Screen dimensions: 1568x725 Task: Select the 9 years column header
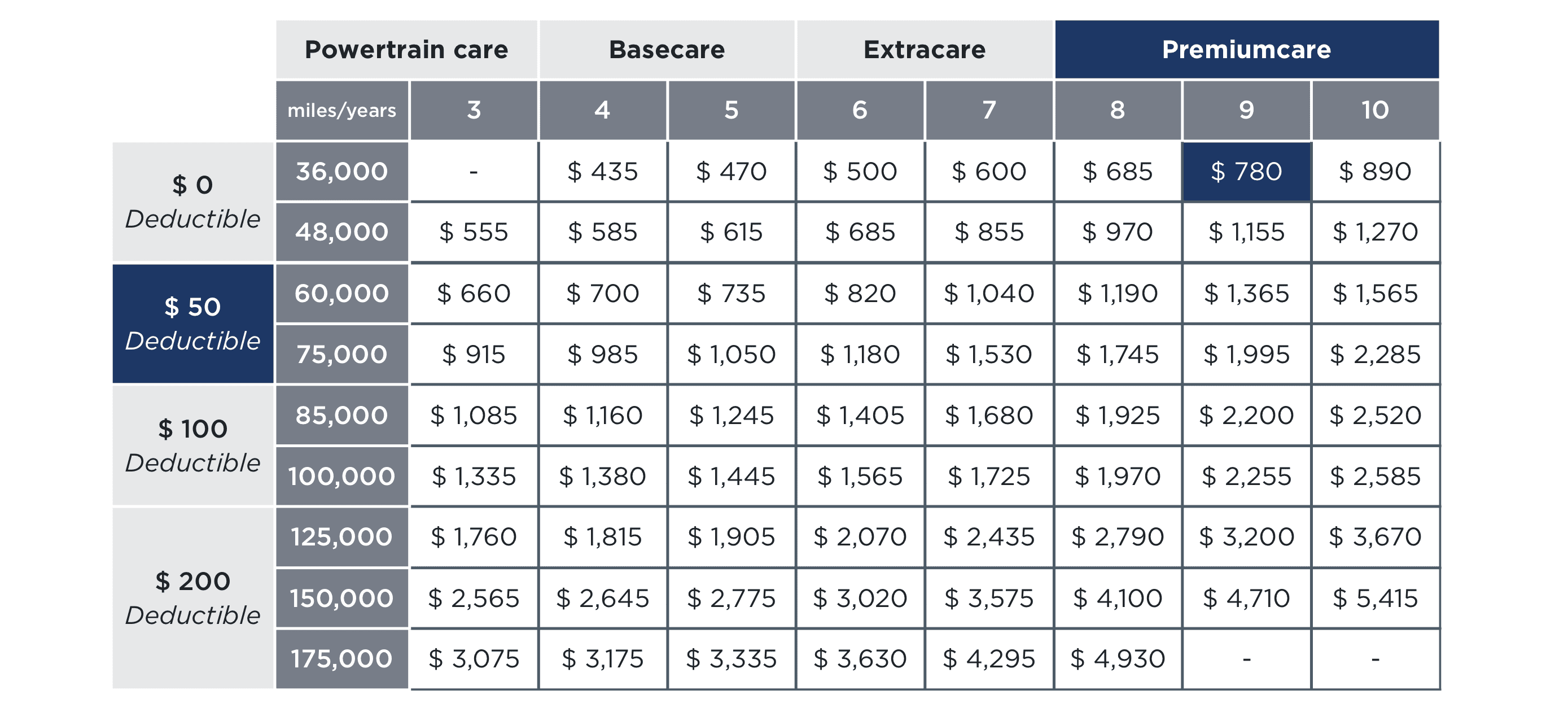click(1247, 110)
